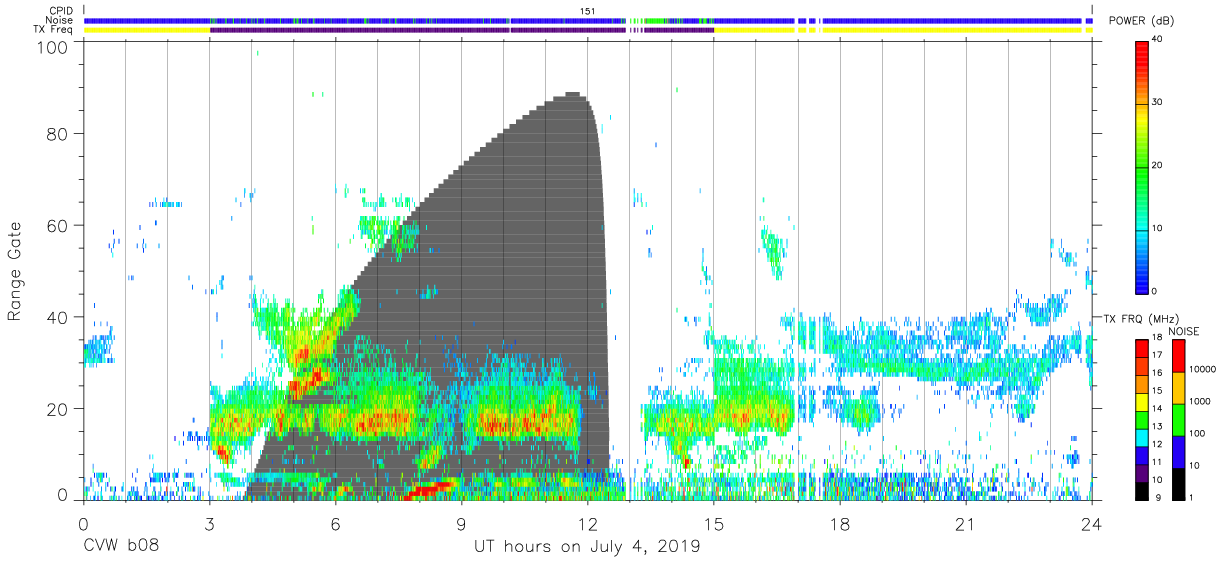Click the 15 tick on the TX FRQ legend
This screenshot has width=1228, height=567.
1157,391
